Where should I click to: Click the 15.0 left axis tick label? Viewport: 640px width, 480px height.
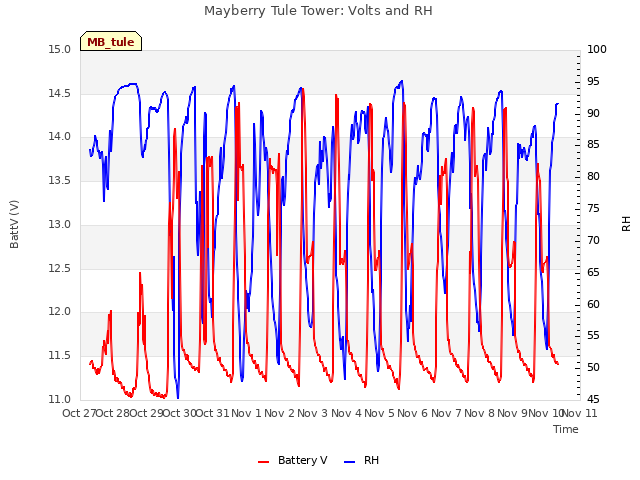tap(60, 50)
